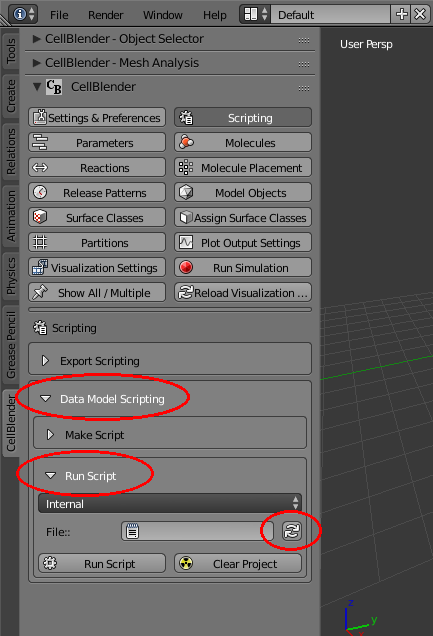Expand the Export Scripting section

click(x=45, y=361)
